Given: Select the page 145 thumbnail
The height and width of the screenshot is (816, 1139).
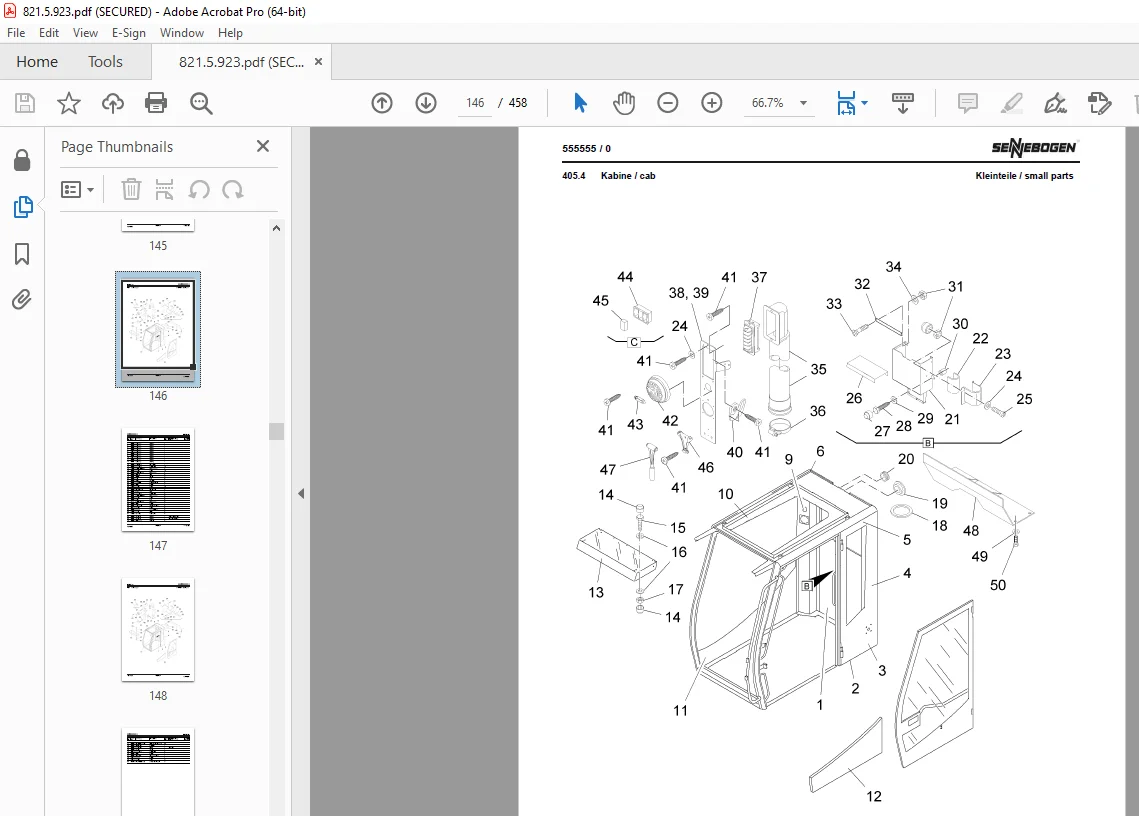Looking at the screenshot, I should pyautogui.click(x=158, y=227).
